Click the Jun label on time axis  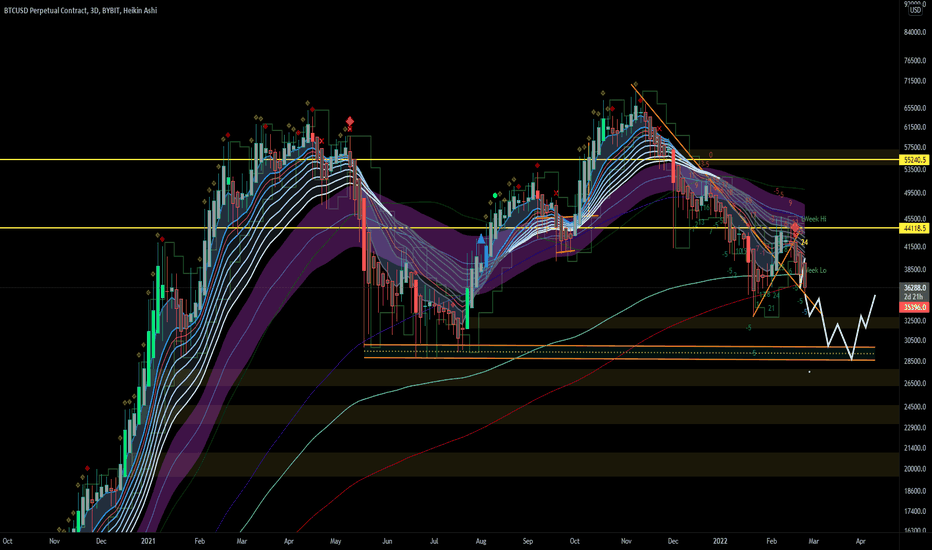coord(387,541)
